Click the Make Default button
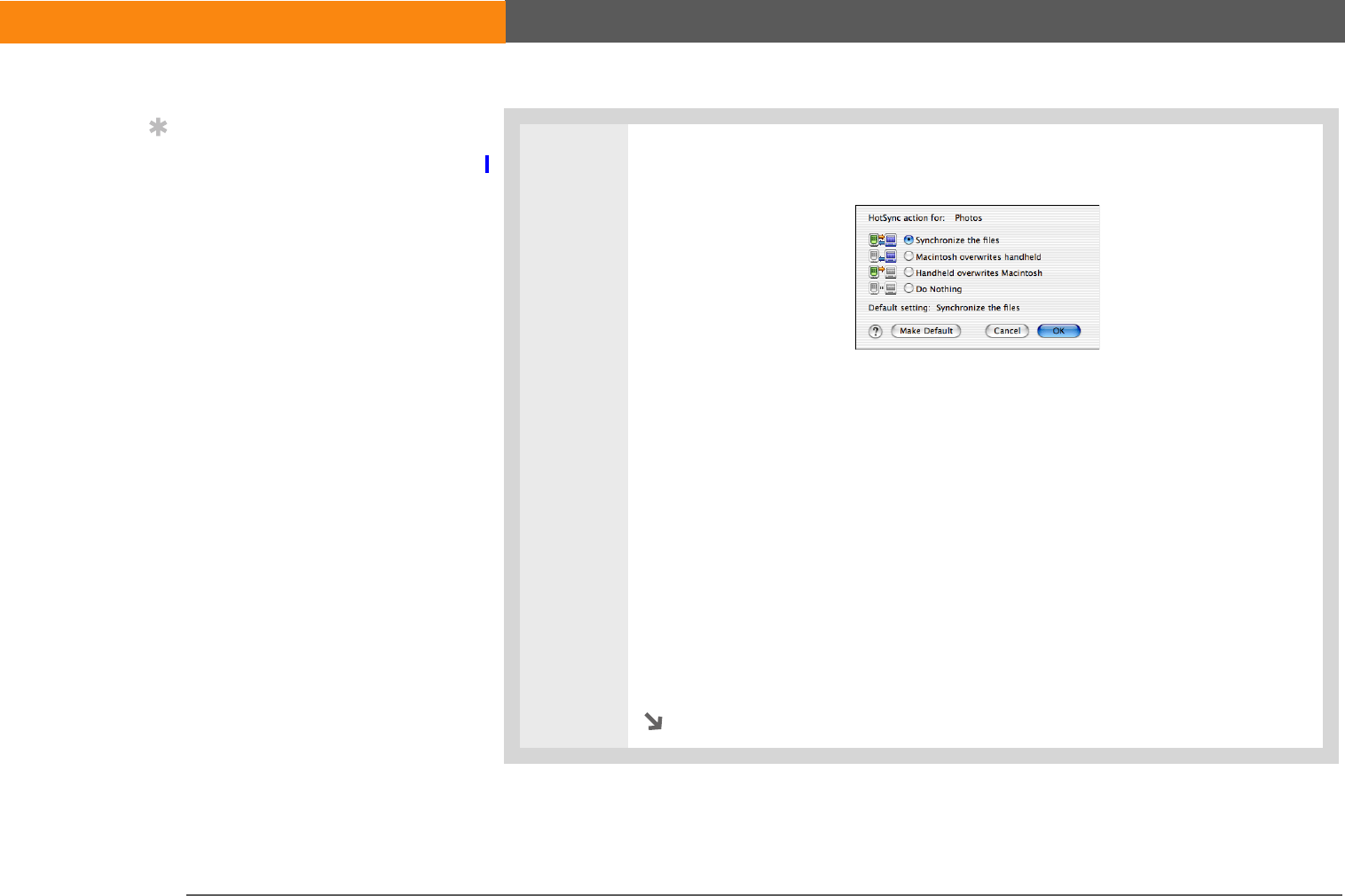This screenshot has height=896, width=1345. (926, 331)
